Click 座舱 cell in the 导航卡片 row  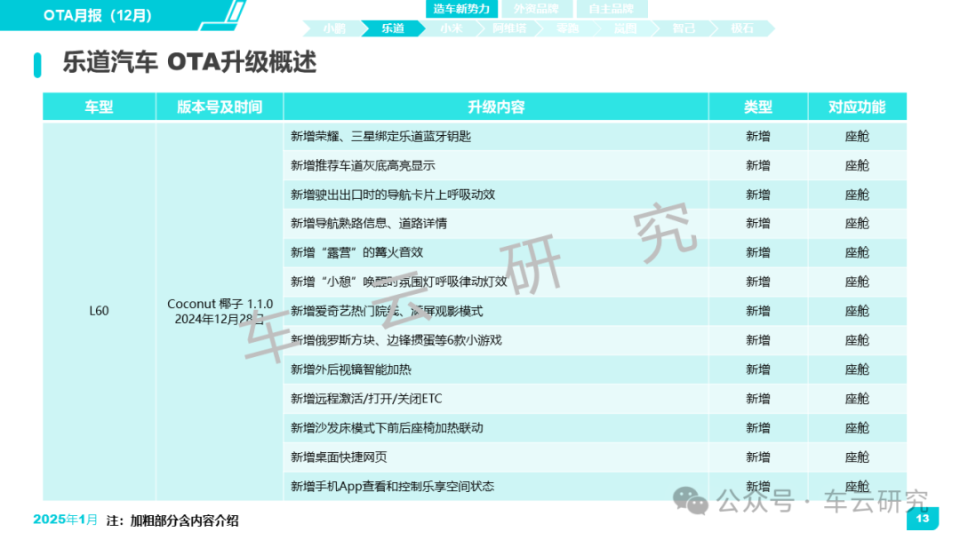[857, 195]
